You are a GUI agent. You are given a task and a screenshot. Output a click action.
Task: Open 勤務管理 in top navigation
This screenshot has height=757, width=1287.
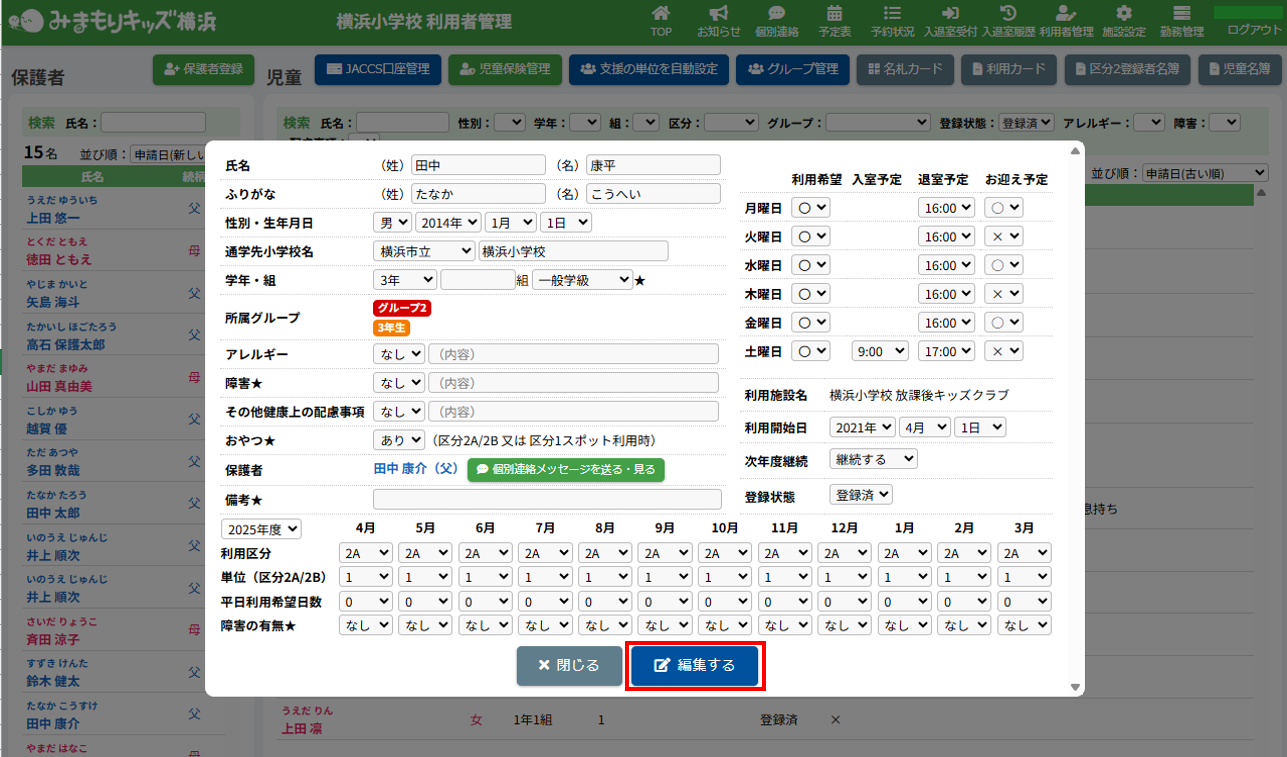tap(1181, 20)
